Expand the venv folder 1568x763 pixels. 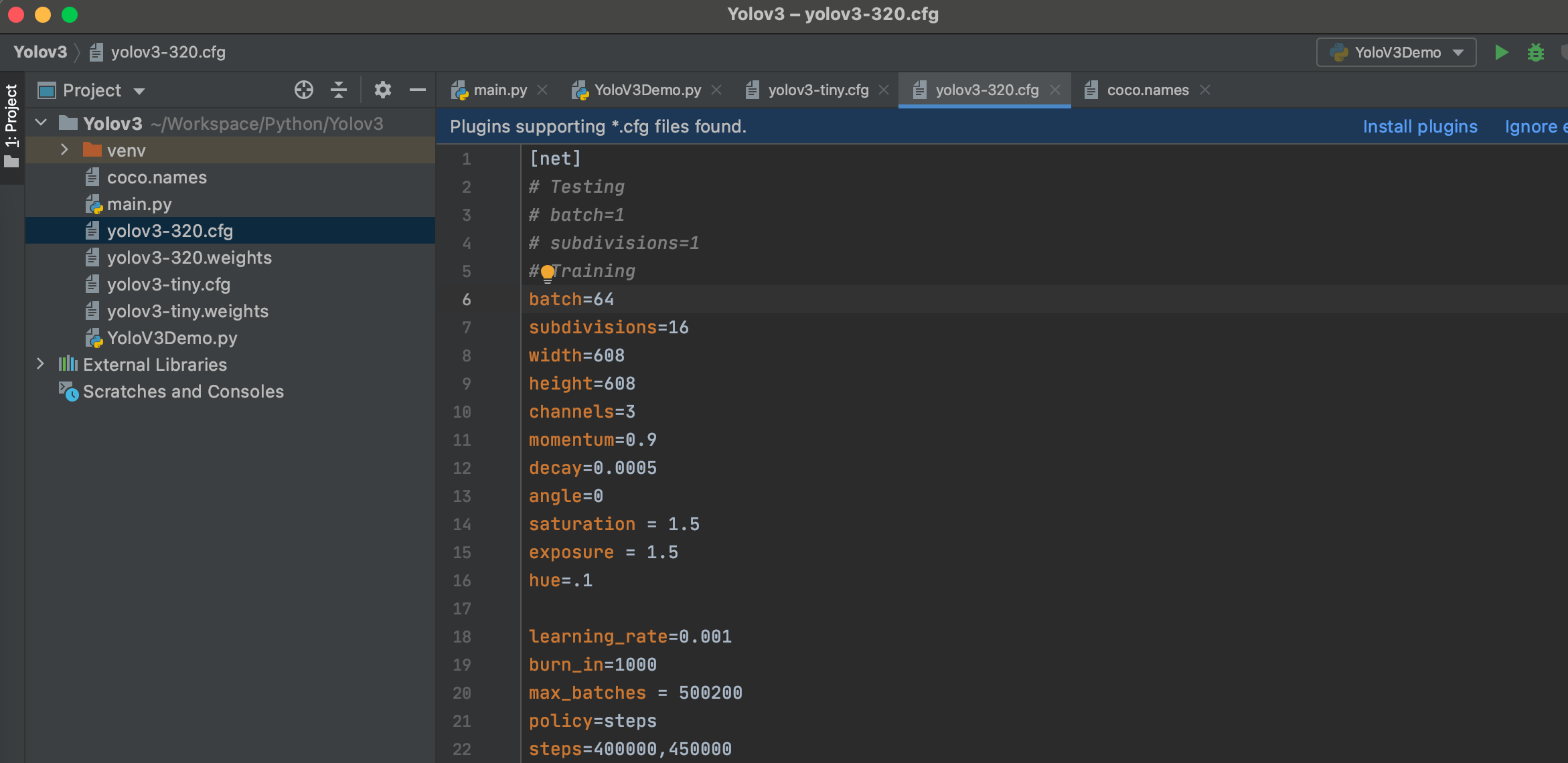pyautogui.click(x=64, y=150)
